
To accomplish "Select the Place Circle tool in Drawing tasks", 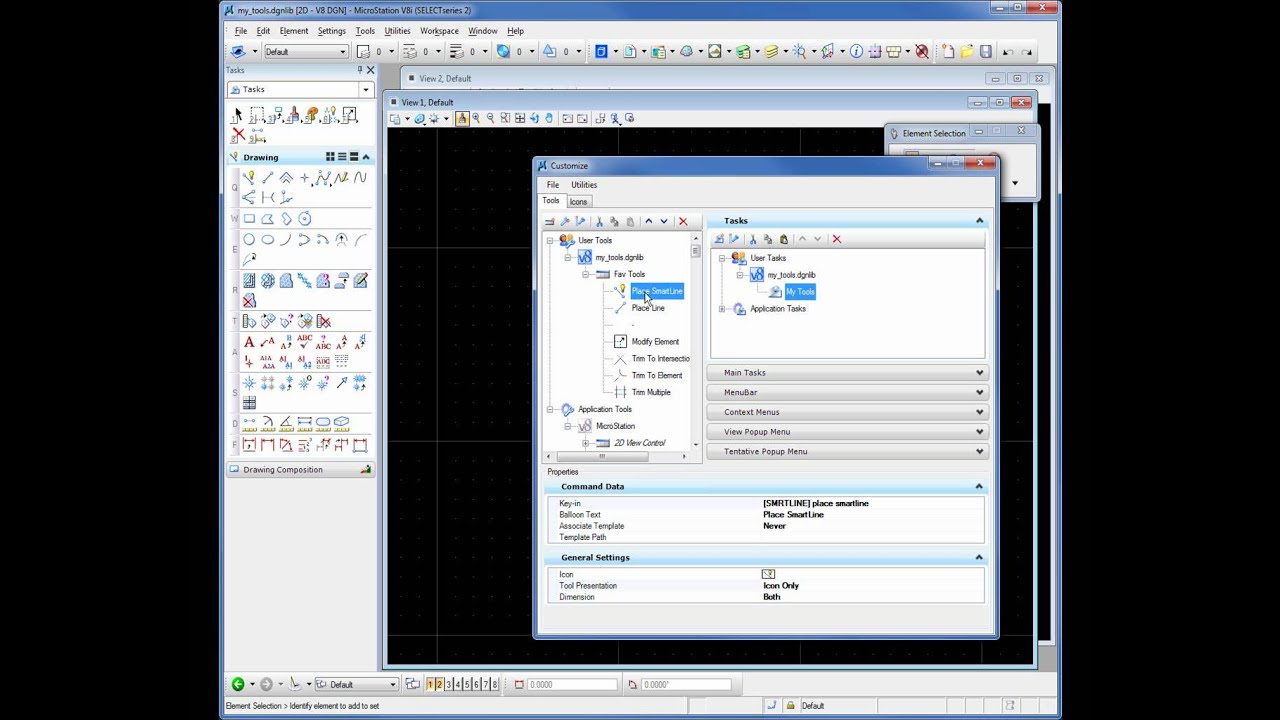I will coord(249,240).
